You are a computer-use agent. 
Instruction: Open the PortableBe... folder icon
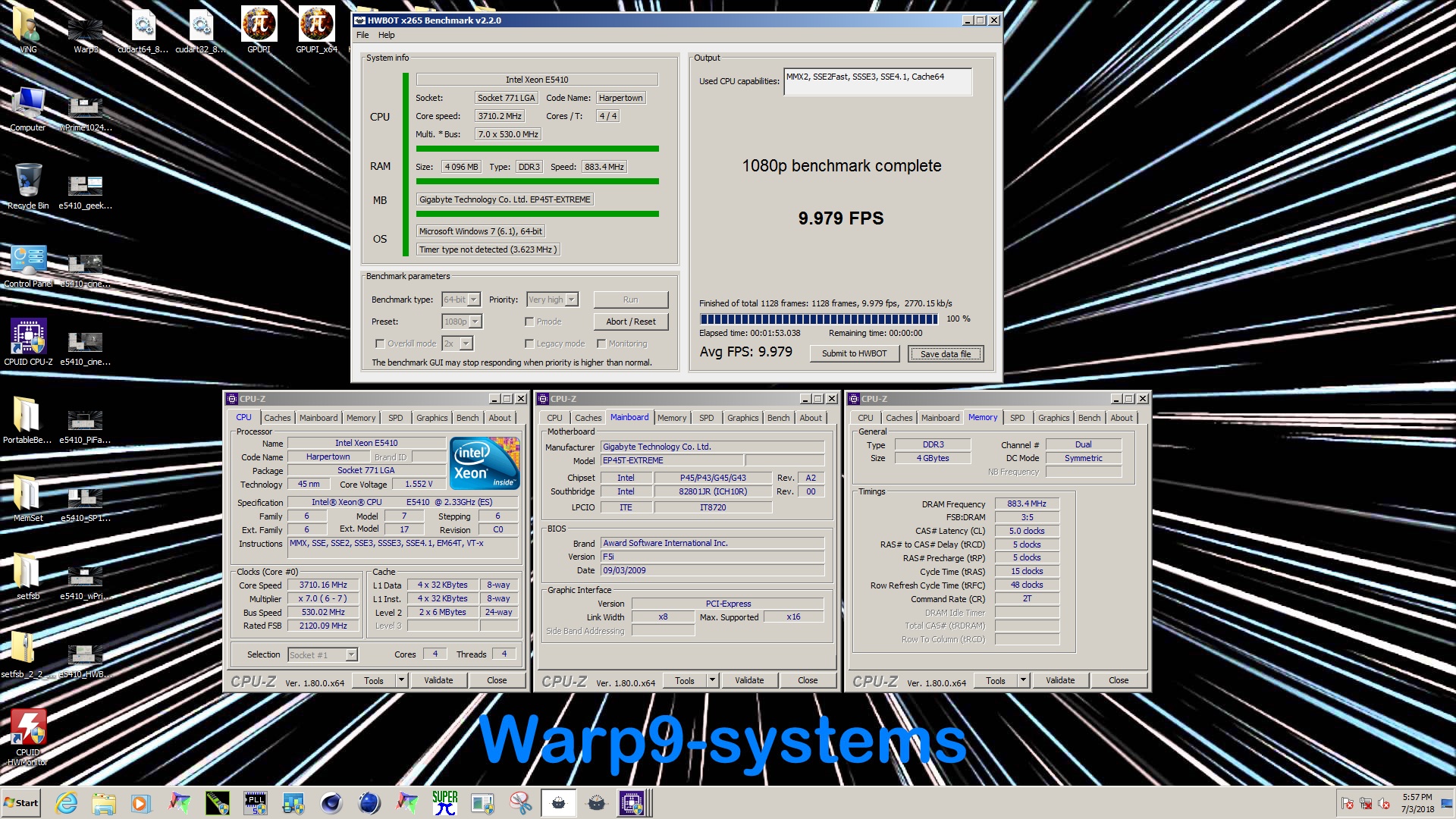[x=28, y=421]
